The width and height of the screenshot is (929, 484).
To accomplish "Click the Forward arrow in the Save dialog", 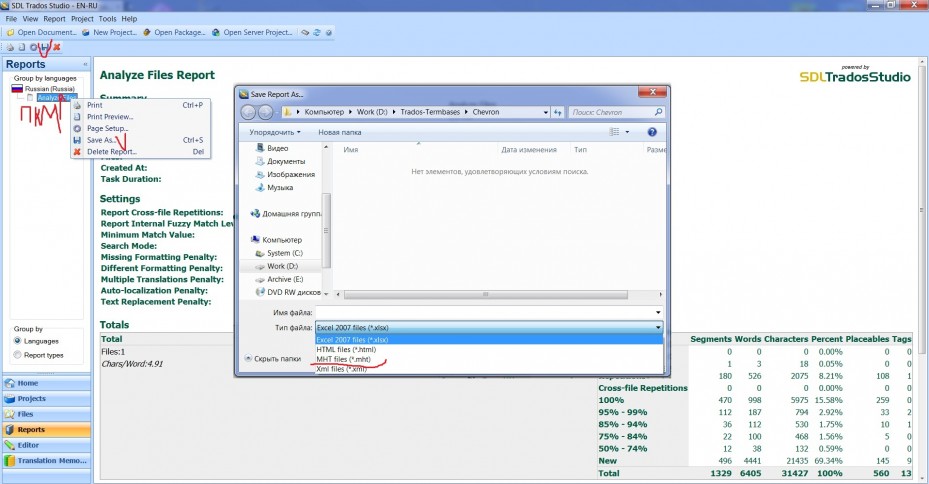I will [x=265, y=112].
